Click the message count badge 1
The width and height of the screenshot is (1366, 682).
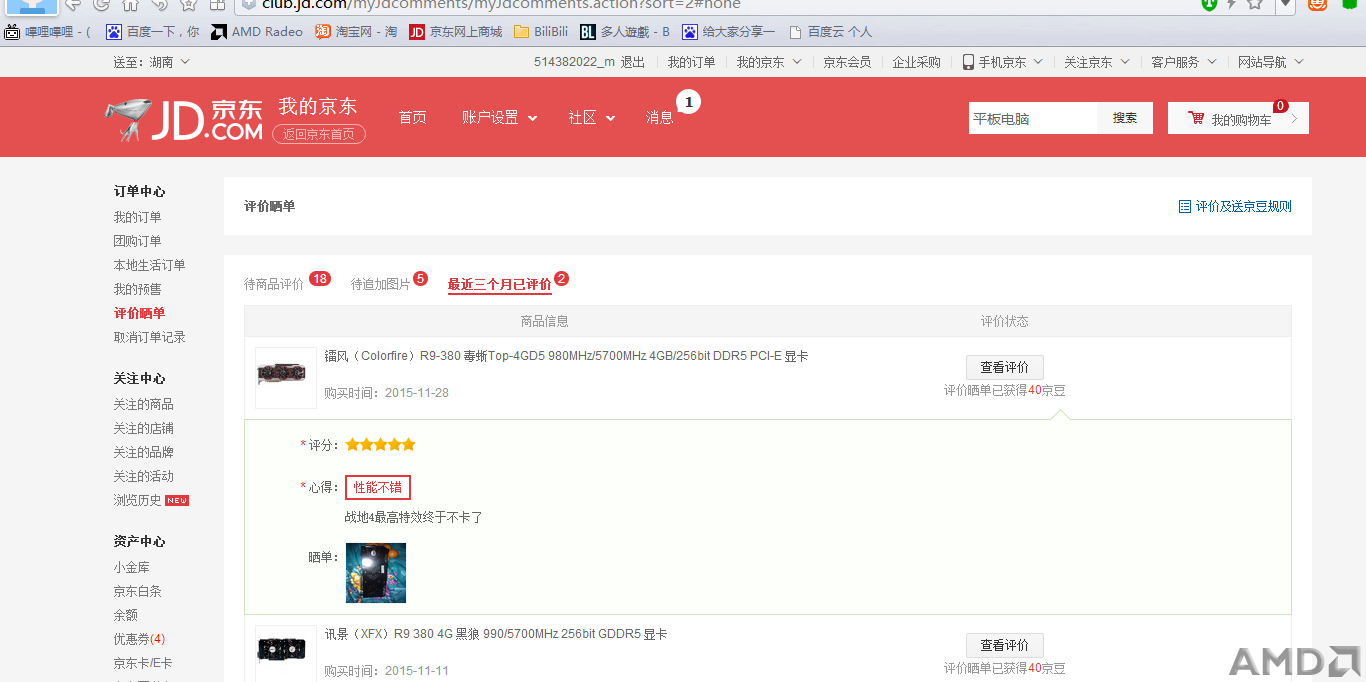[689, 102]
